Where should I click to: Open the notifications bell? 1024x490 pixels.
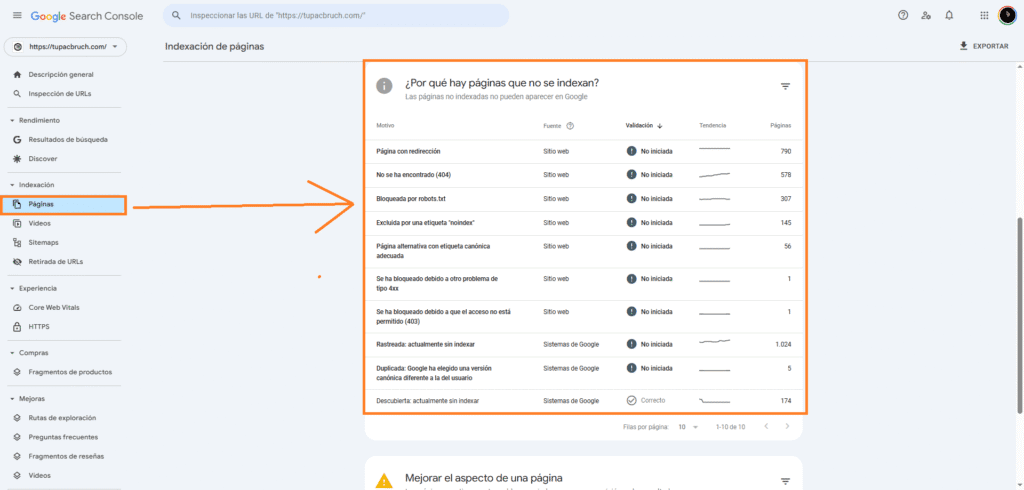click(x=949, y=15)
